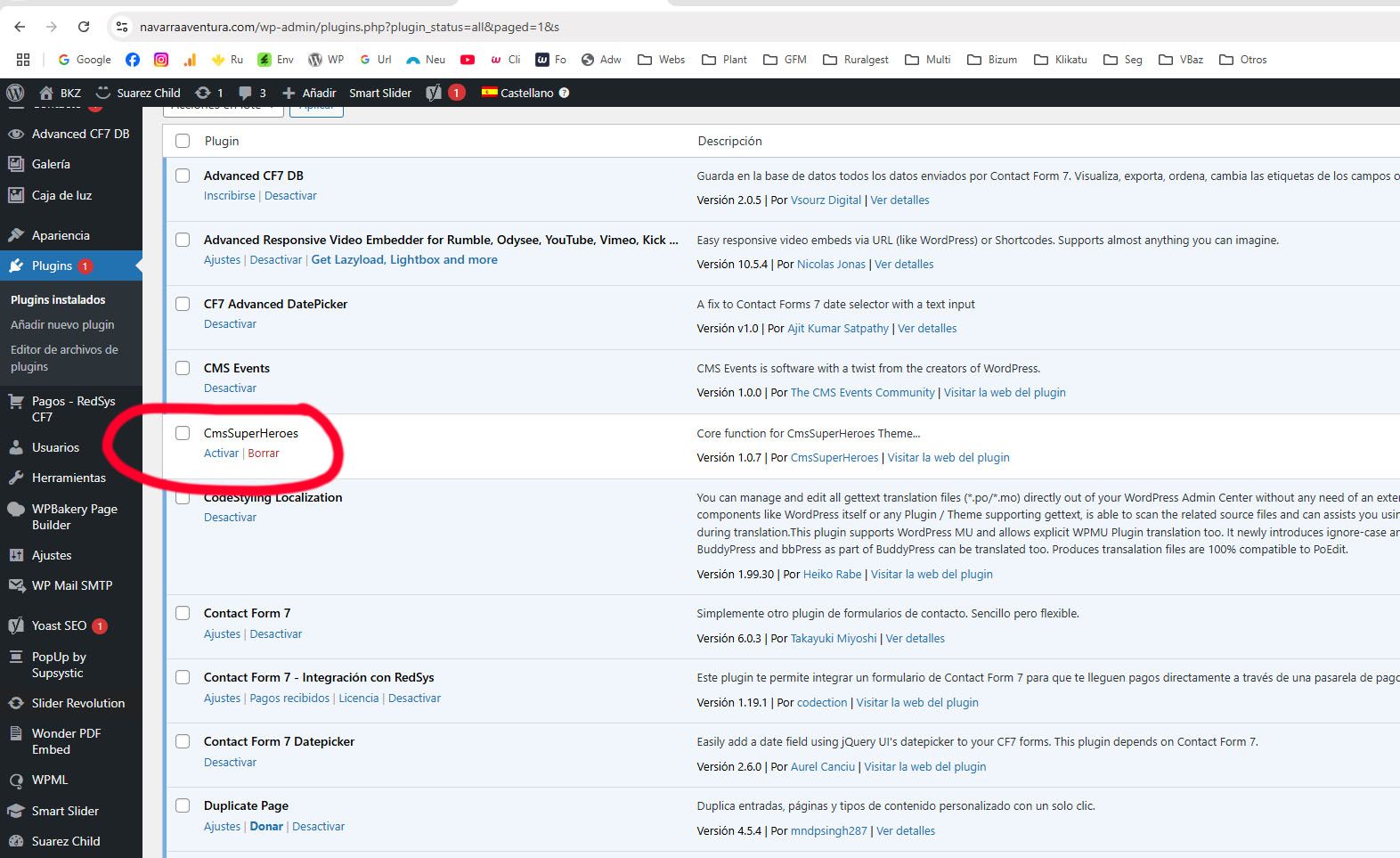This screenshot has height=858, width=1400.
Task: Open Adw bookmark in bookmarks bar
Action: click(x=601, y=60)
